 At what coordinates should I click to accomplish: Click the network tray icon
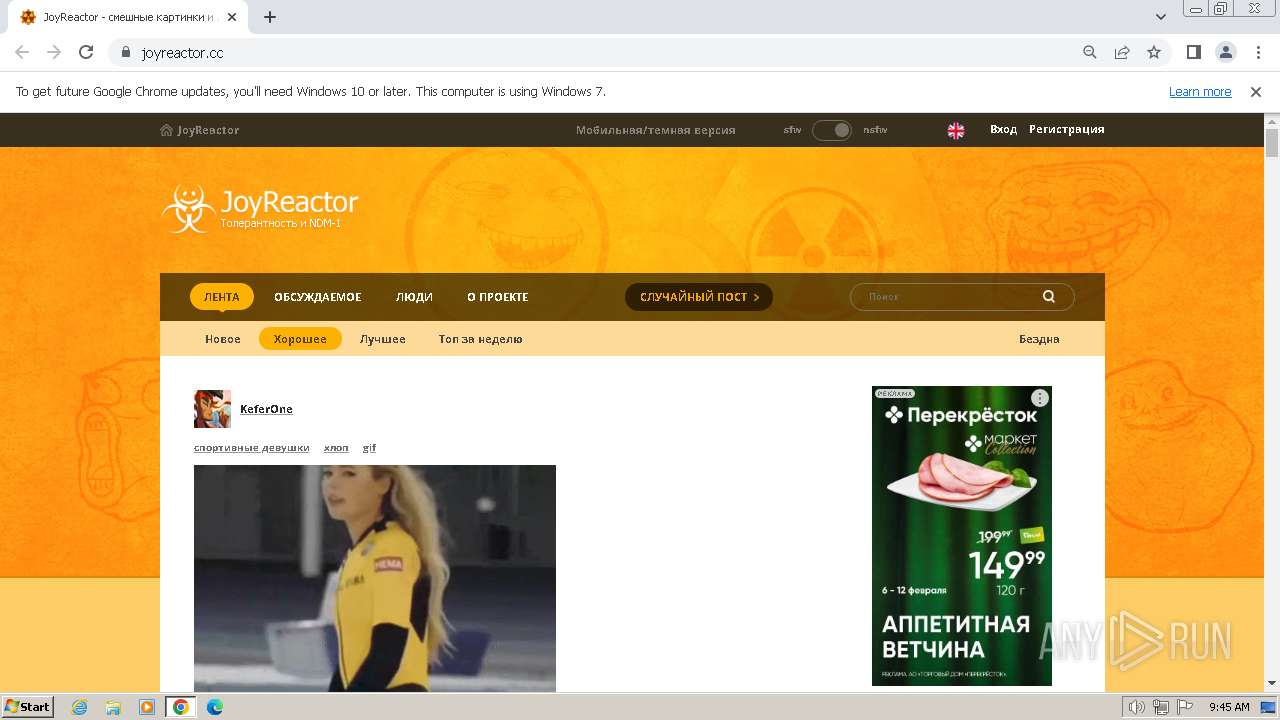click(1161, 707)
